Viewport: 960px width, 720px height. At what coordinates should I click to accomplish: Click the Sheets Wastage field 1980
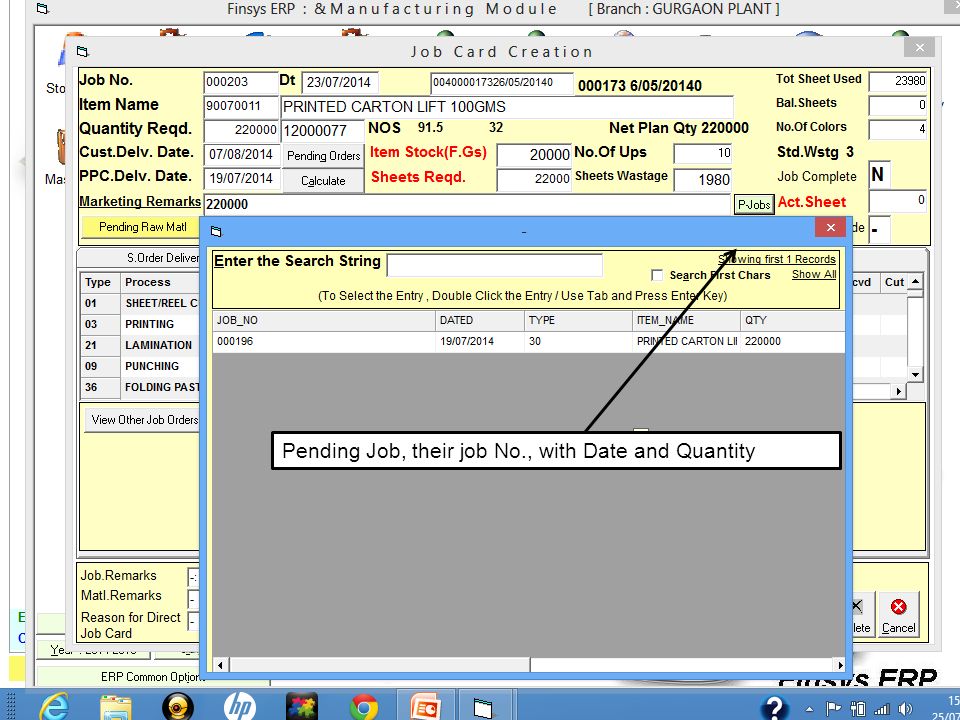click(x=703, y=179)
